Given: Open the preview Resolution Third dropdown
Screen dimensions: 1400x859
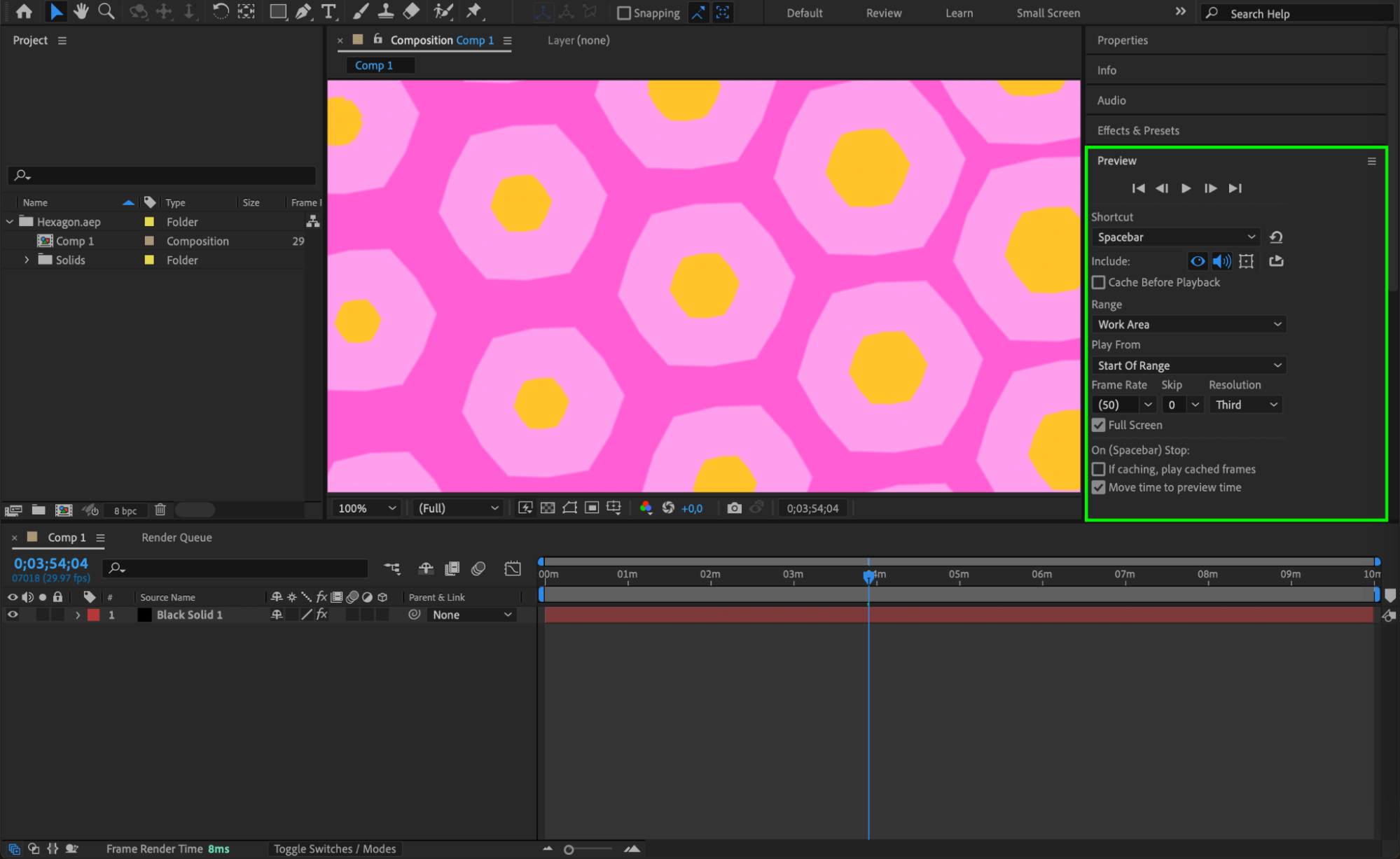Looking at the screenshot, I should click(x=1246, y=405).
